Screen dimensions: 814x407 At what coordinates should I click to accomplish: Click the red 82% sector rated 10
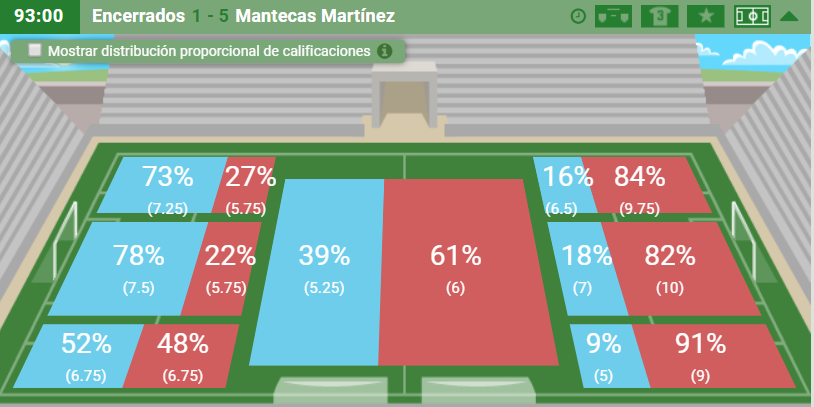(x=681, y=269)
